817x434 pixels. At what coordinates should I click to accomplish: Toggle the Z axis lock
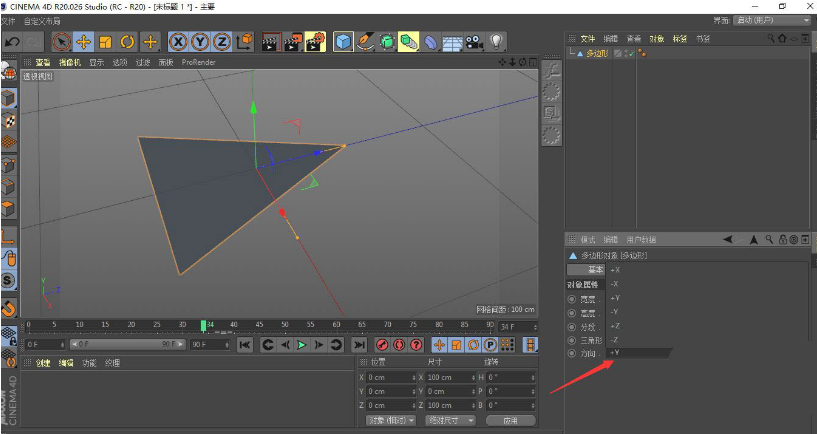tap(221, 41)
